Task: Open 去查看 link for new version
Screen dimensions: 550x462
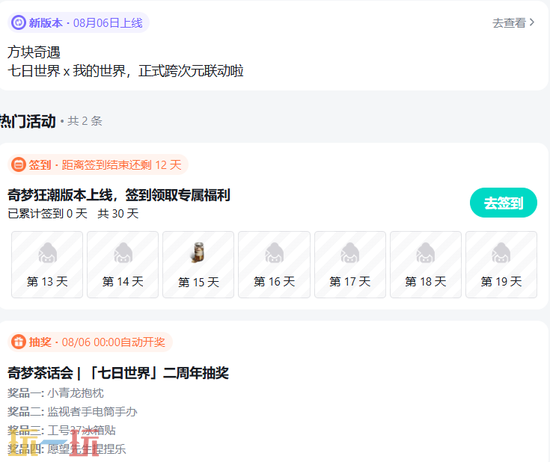Action: click(509, 23)
